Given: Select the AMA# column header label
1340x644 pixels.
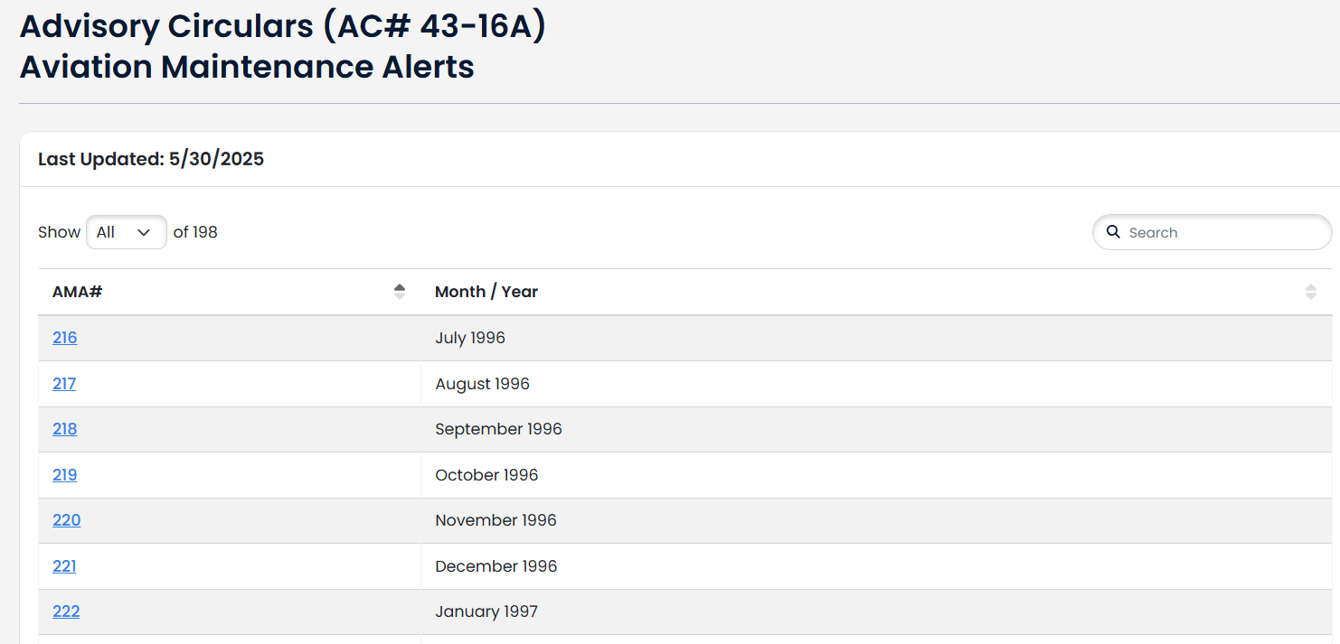Looking at the screenshot, I should pyautogui.click(x=77, y=292).
